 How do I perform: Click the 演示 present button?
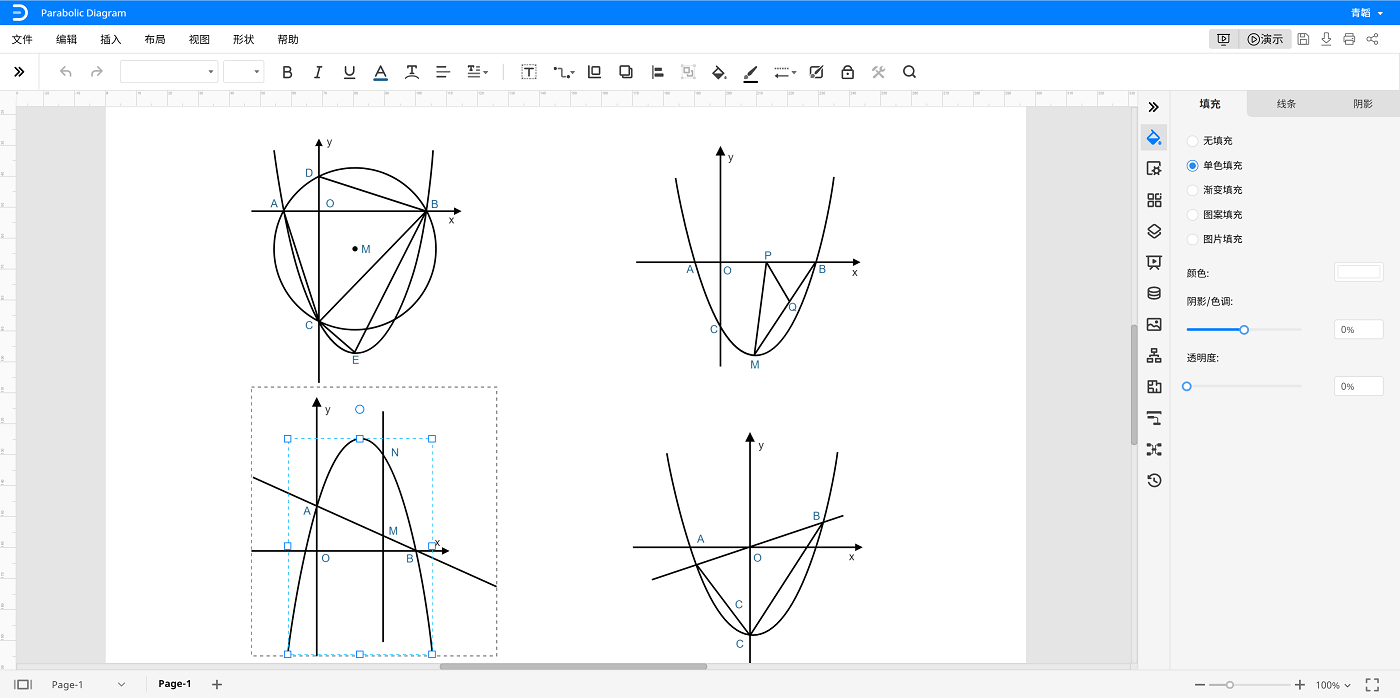click(1265, 39)
